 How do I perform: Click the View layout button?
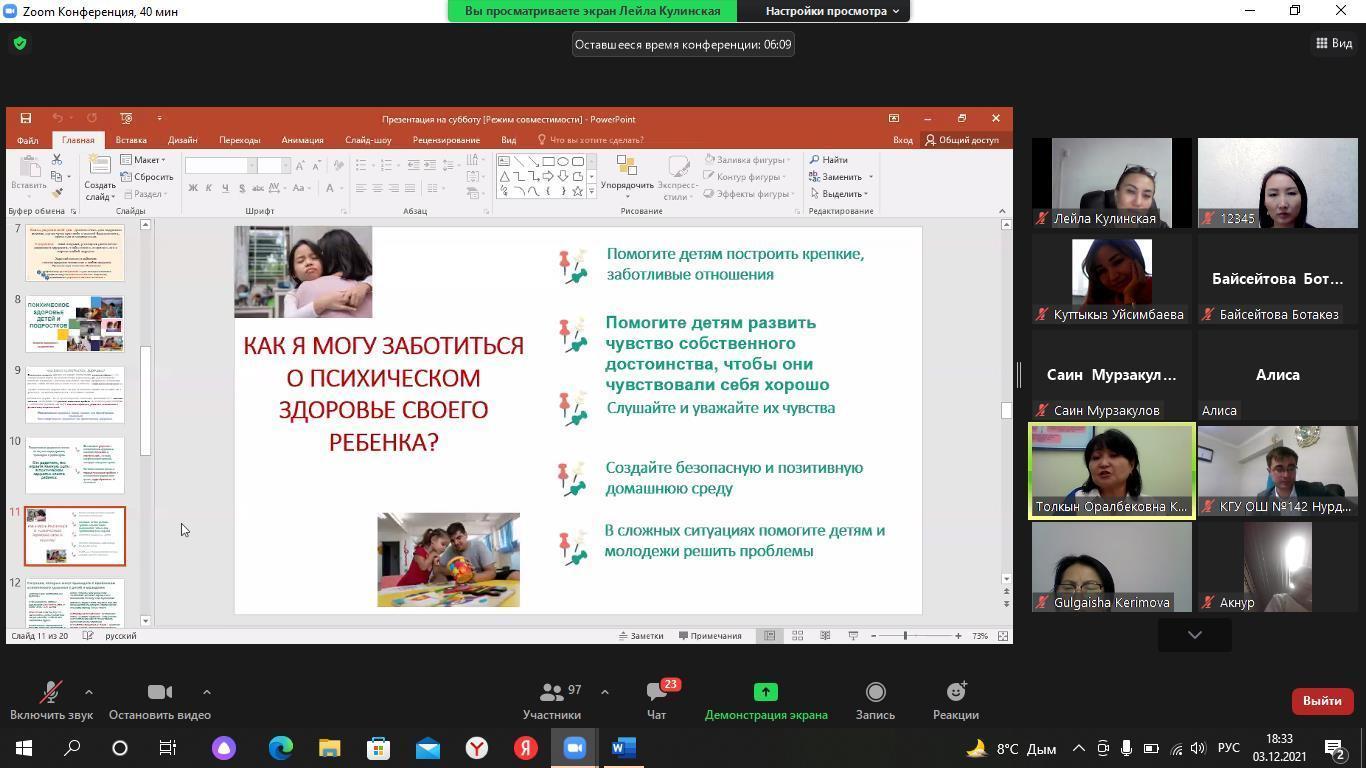click(1334, 43)
